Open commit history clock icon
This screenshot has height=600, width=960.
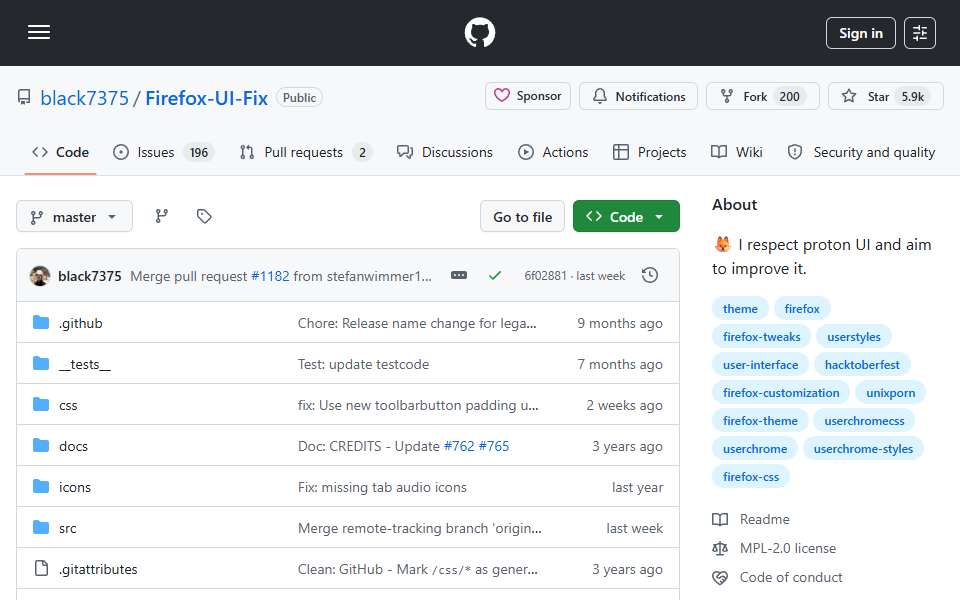[650, 276]
